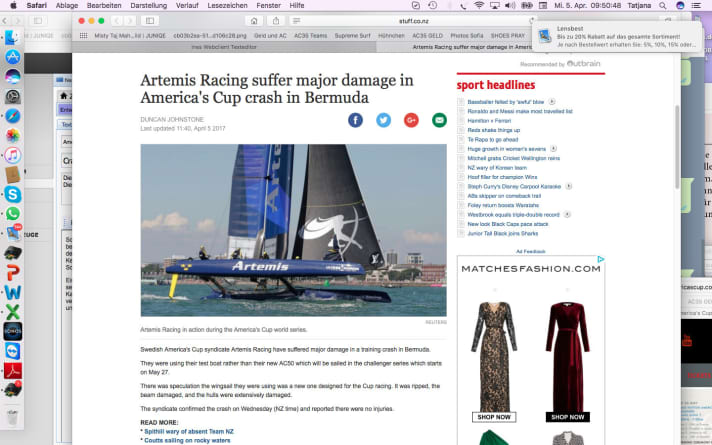This screenshot has height=445, width=712.
Task: Open the Trash in the Dock
Action: coord(13,416)
